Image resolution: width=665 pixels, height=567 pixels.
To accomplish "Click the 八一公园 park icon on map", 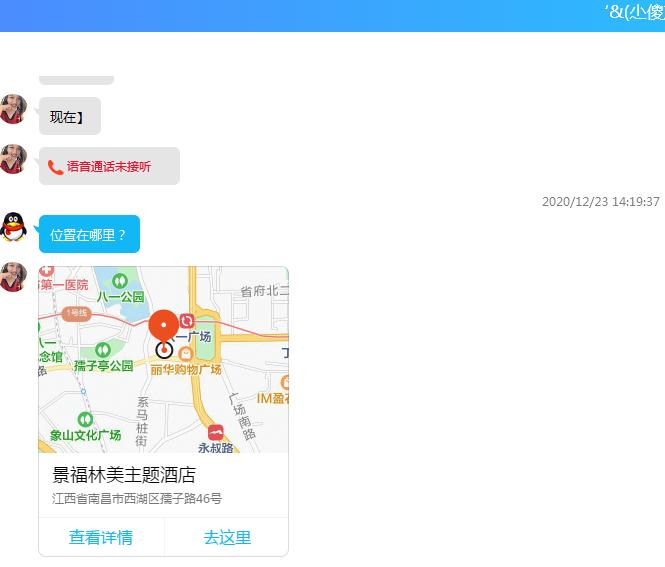I will [120, 281].
